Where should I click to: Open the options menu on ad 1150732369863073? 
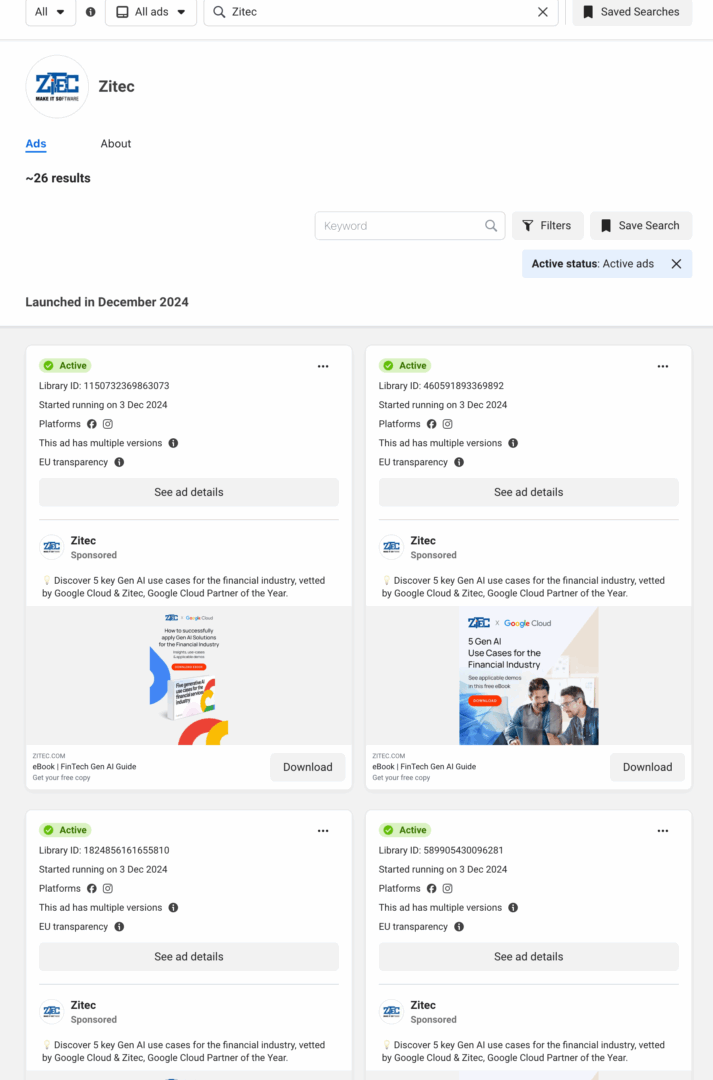click(323, 366)
